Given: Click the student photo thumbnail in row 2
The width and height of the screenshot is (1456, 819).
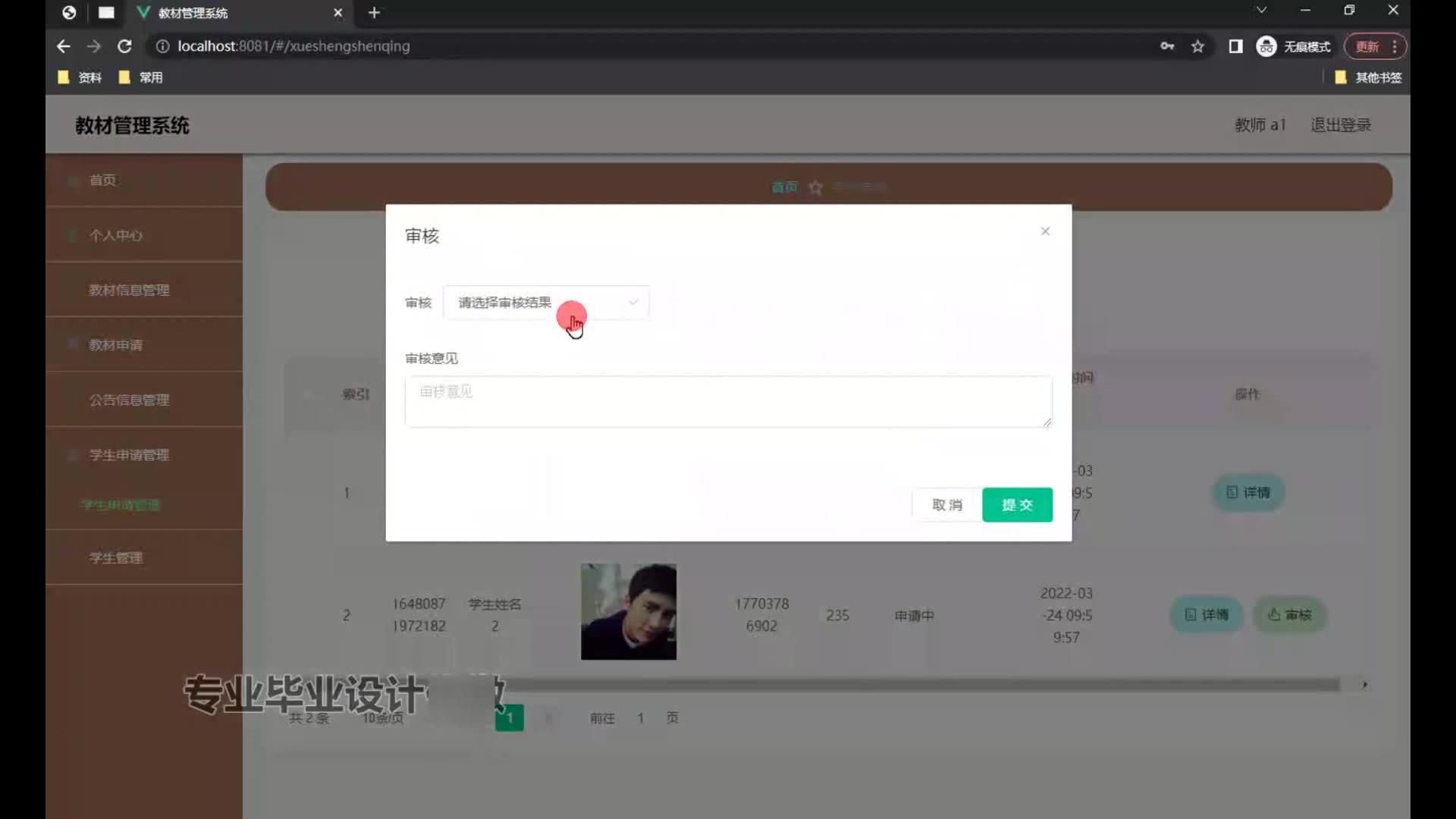Looking at the screenshot, I should [629, 611].
